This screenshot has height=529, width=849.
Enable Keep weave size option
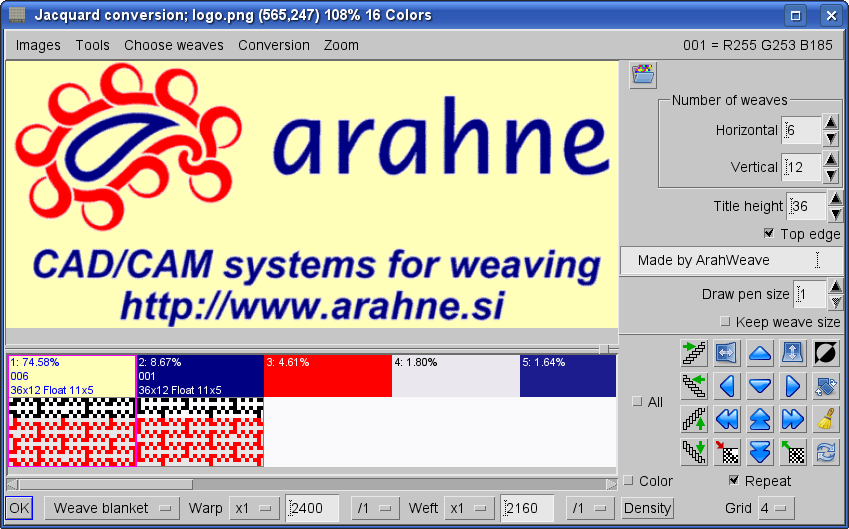pos(726,322)
